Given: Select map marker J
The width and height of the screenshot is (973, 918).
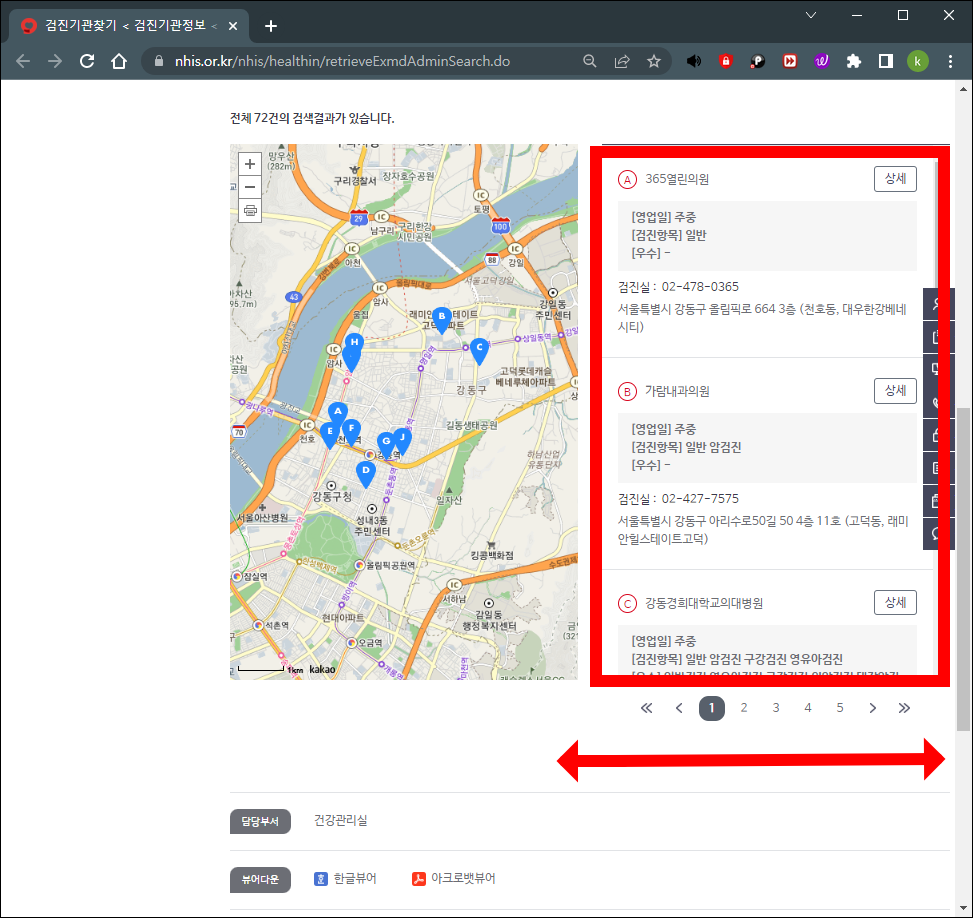Looking at the screenshot, I should (x=403, y=439).
